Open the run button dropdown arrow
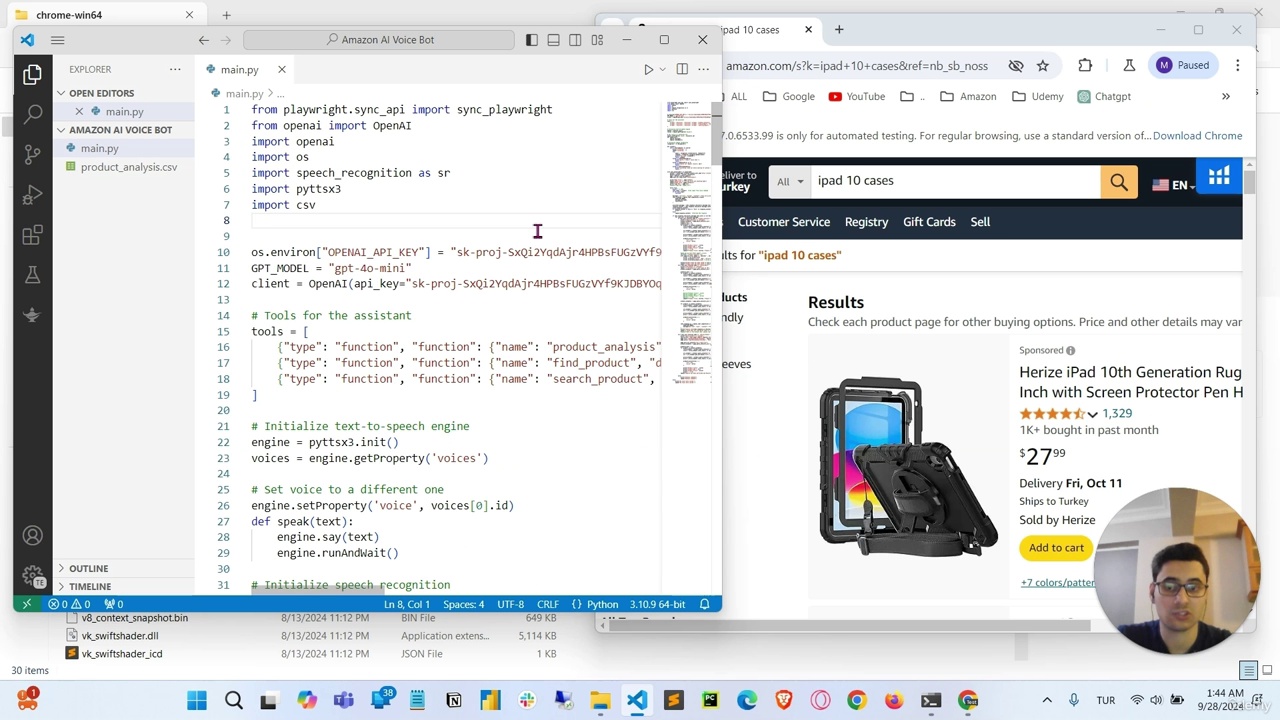Viewport: 1280px width, 720px height. pos(662,69)
